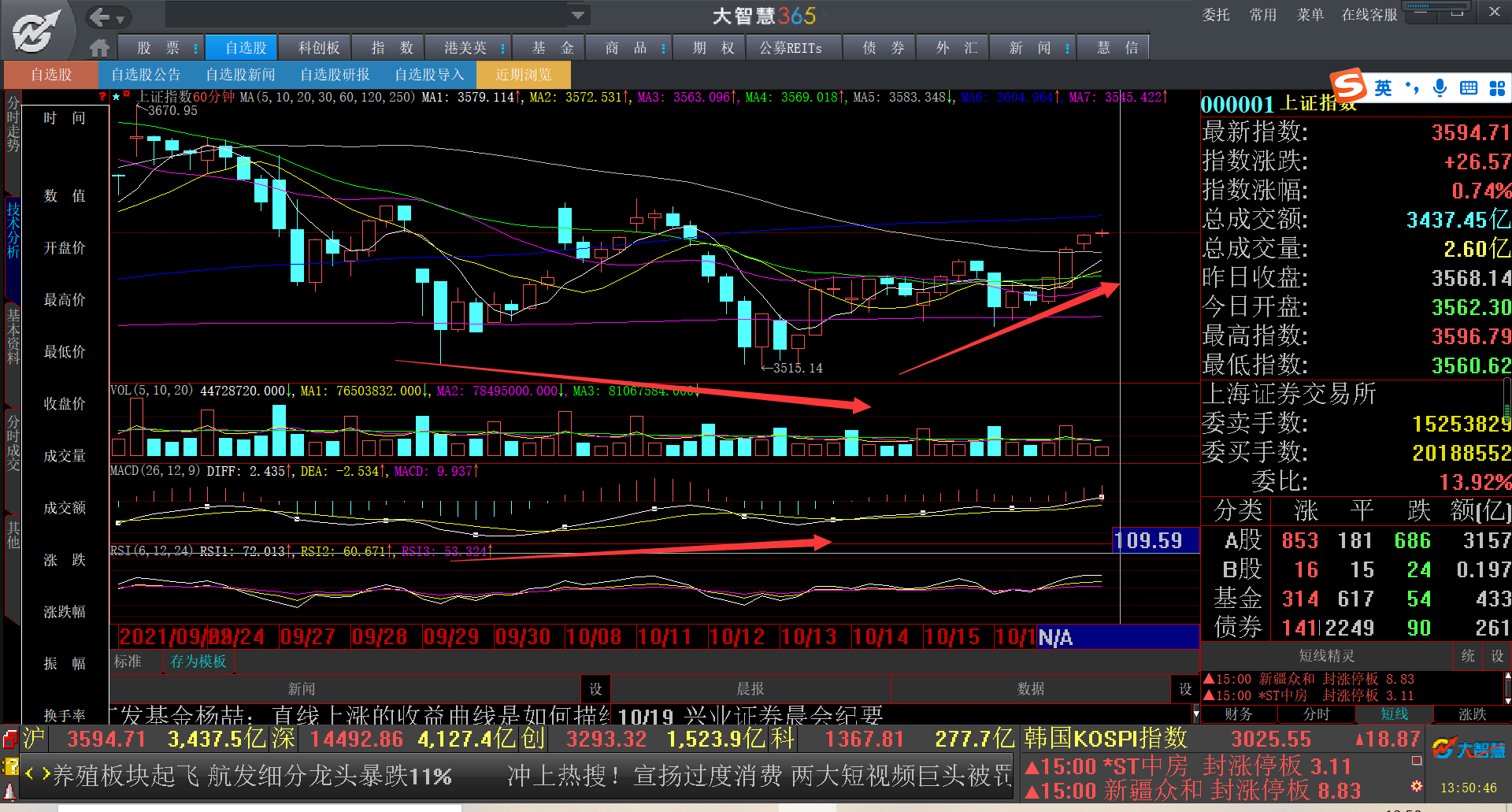This screenshot has height=812, width=1512.
Task: Open 晨报 panel header
Action: tap(750, 689)
